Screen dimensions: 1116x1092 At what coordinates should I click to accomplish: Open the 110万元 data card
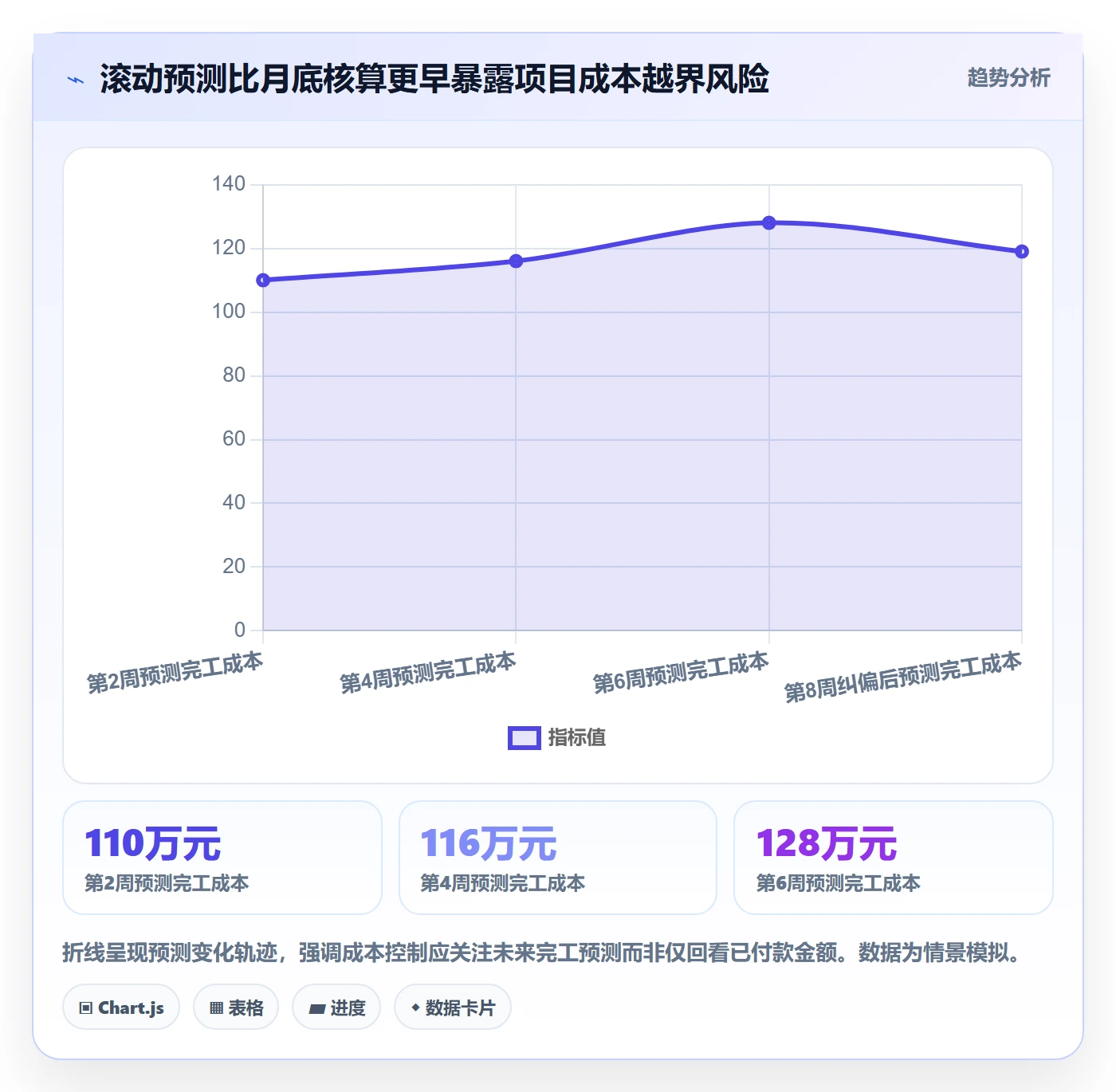222,858
